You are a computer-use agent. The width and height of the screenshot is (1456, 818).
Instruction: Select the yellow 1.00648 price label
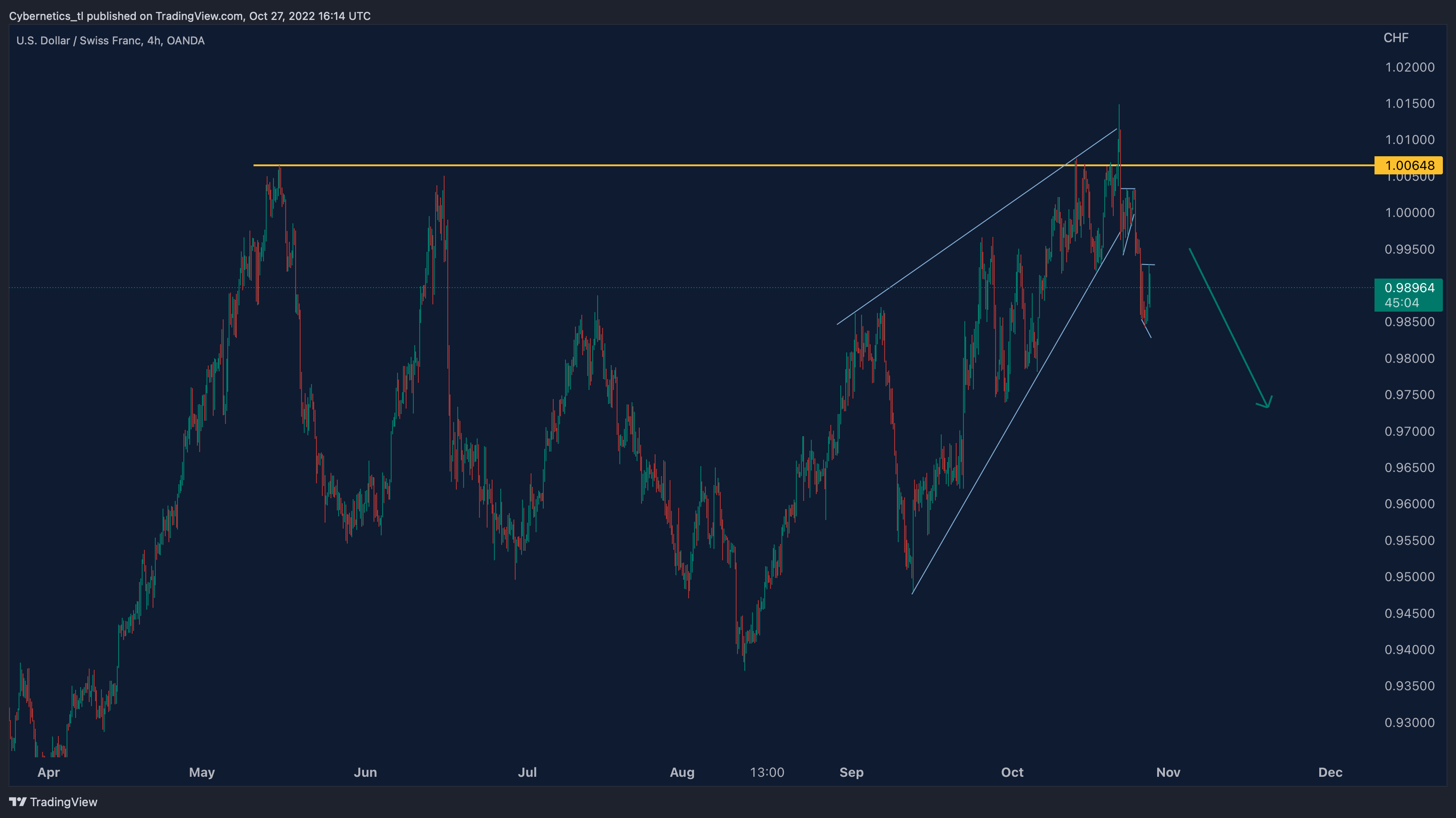[1408, 166]
